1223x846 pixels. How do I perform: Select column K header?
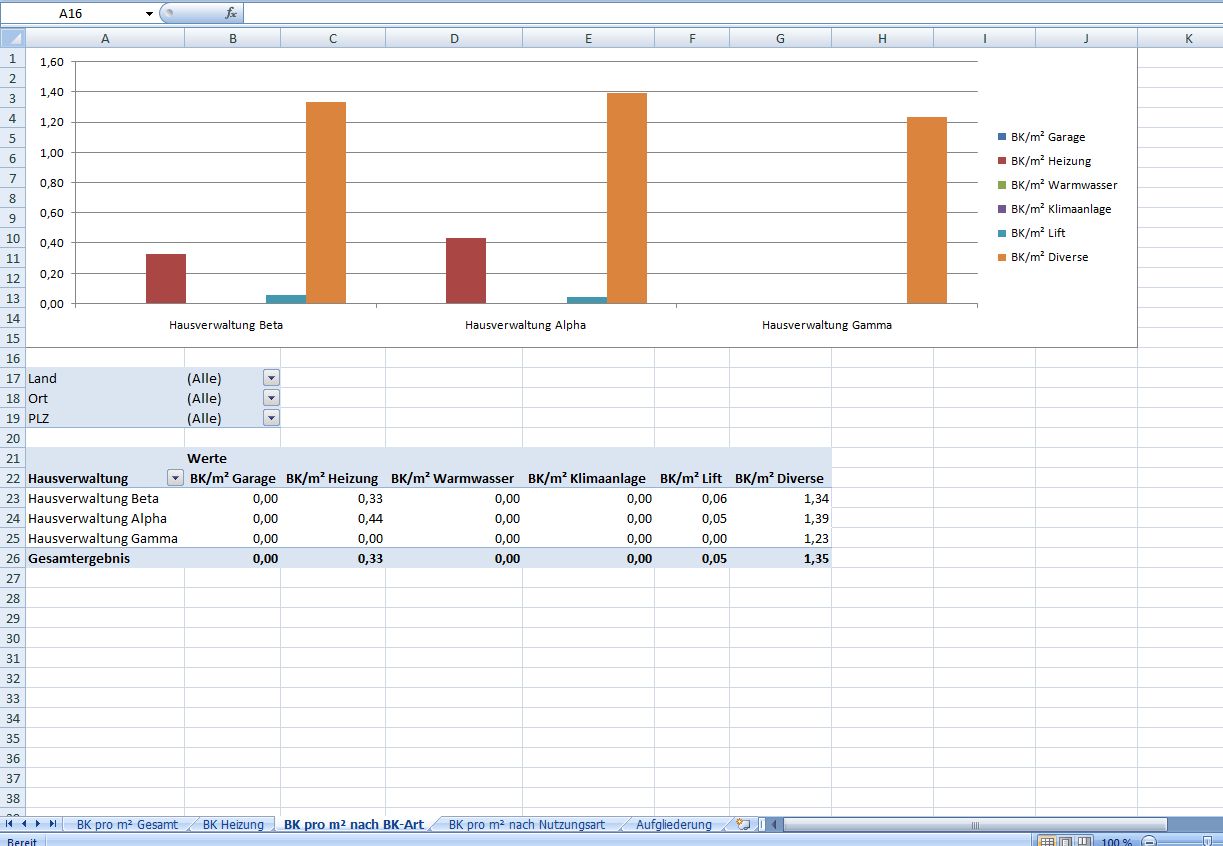(x=1188, y=38)
